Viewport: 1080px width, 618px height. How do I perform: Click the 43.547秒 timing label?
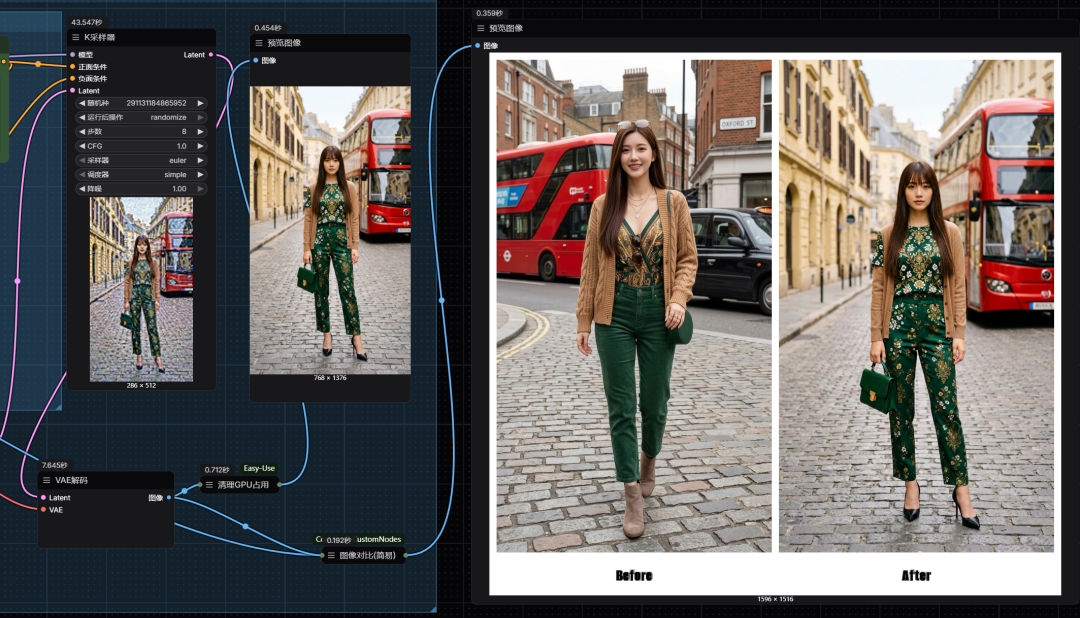pos(87,23)
